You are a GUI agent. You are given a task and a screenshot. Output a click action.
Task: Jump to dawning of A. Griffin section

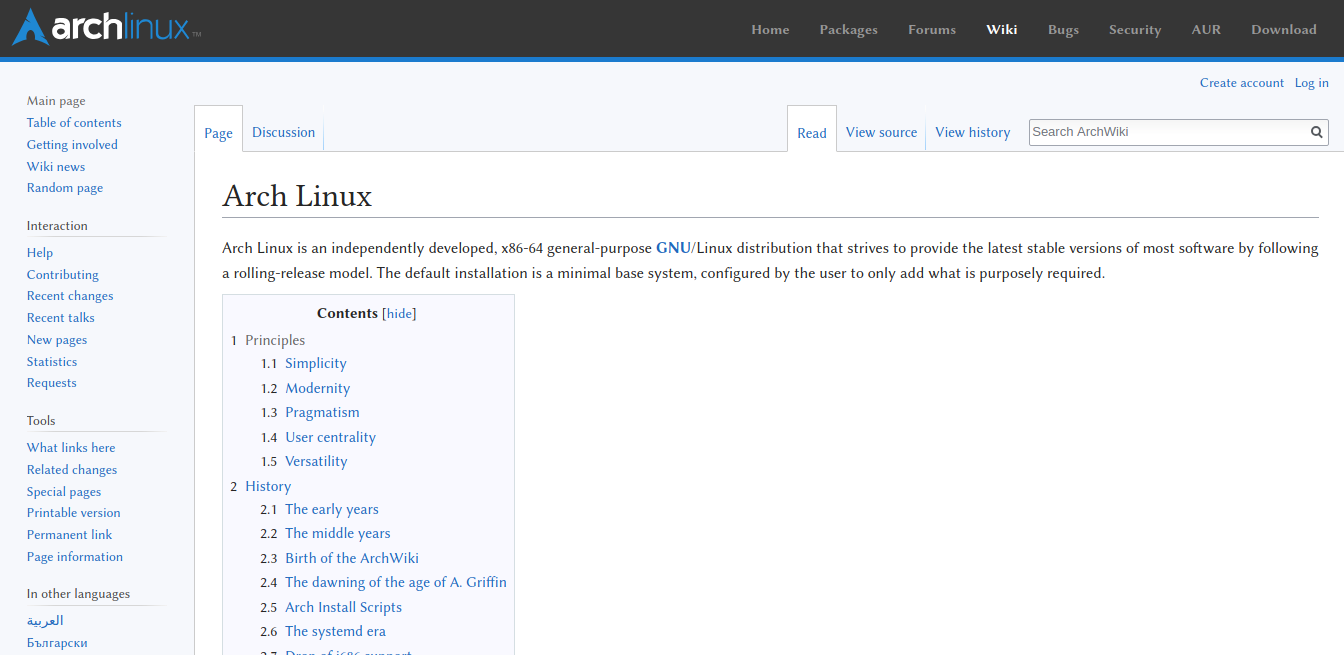coord(384,583)
